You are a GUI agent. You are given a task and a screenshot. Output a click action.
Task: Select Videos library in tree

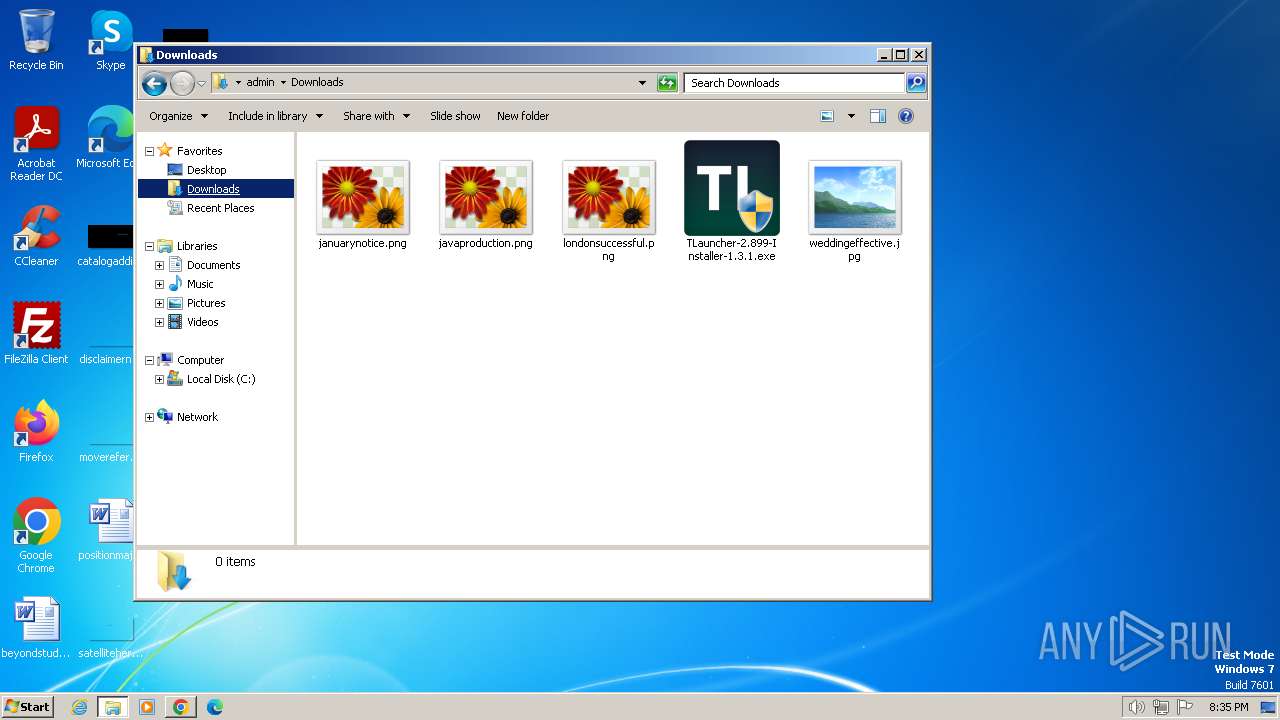[x=202, y=322]
